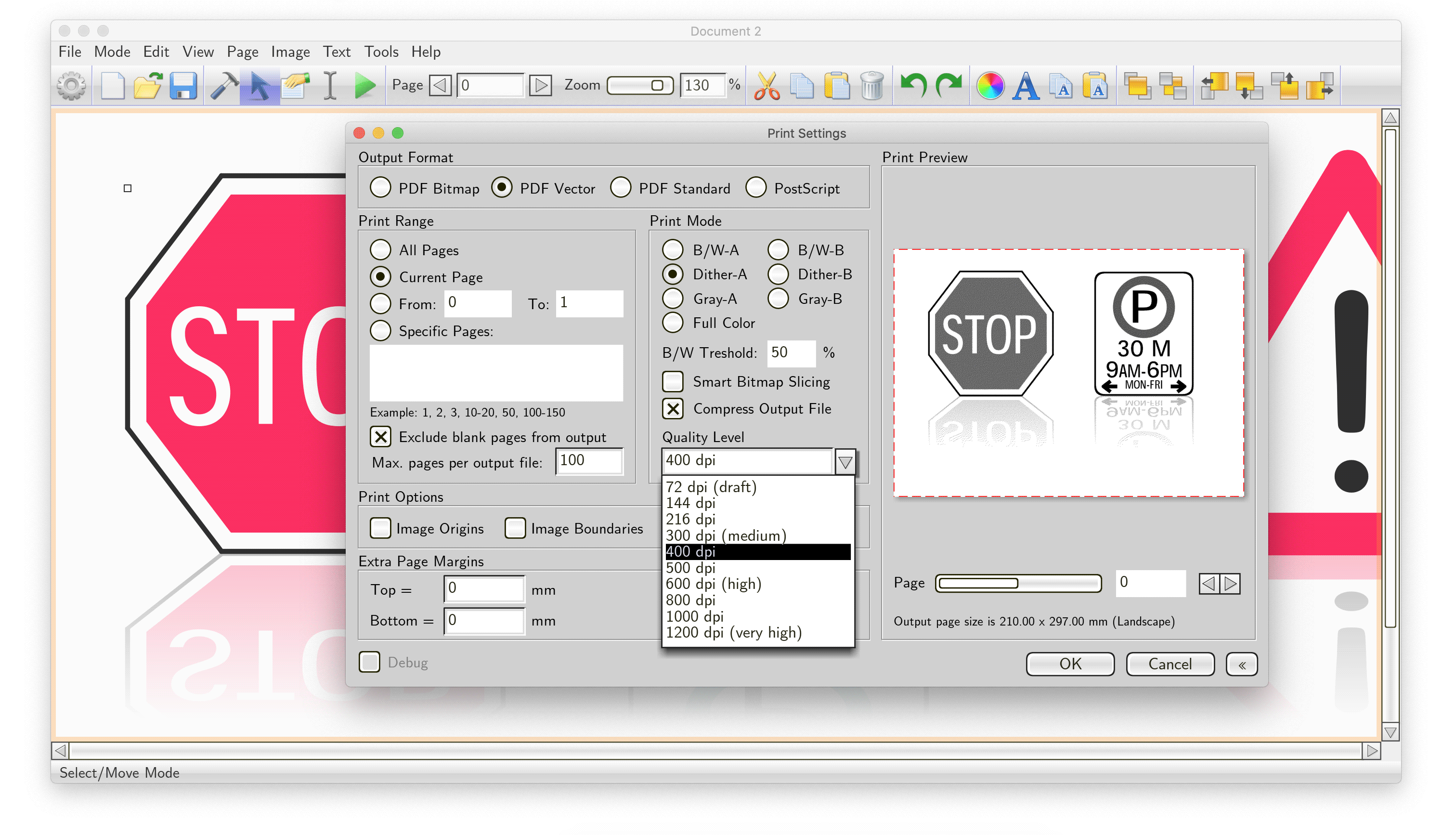
Task: Enable Smart Bitmap Slicing checkbox
Action: pyautogui.click(x=673, y=381)
